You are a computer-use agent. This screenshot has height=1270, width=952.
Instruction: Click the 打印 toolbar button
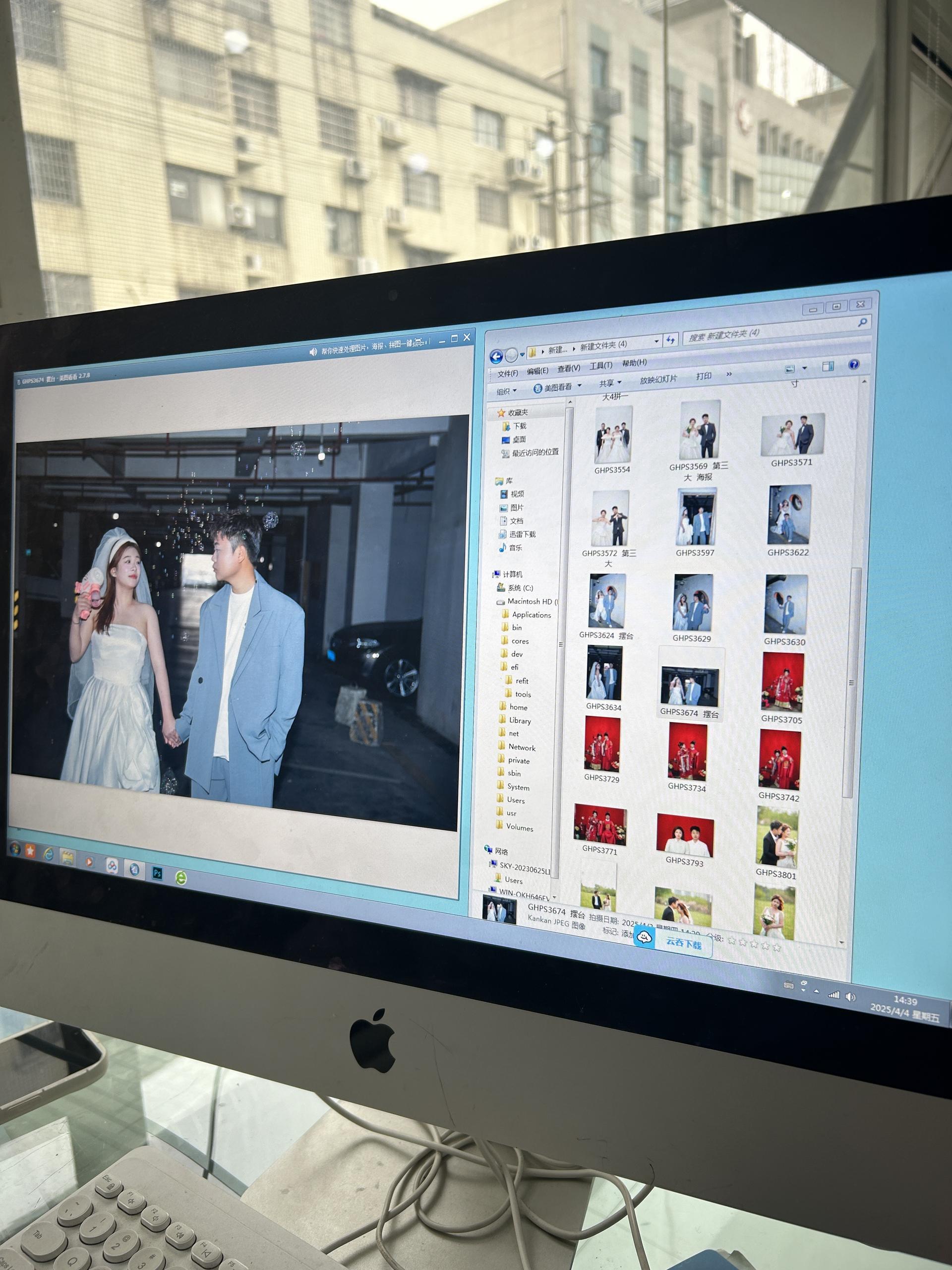point(704,376)
